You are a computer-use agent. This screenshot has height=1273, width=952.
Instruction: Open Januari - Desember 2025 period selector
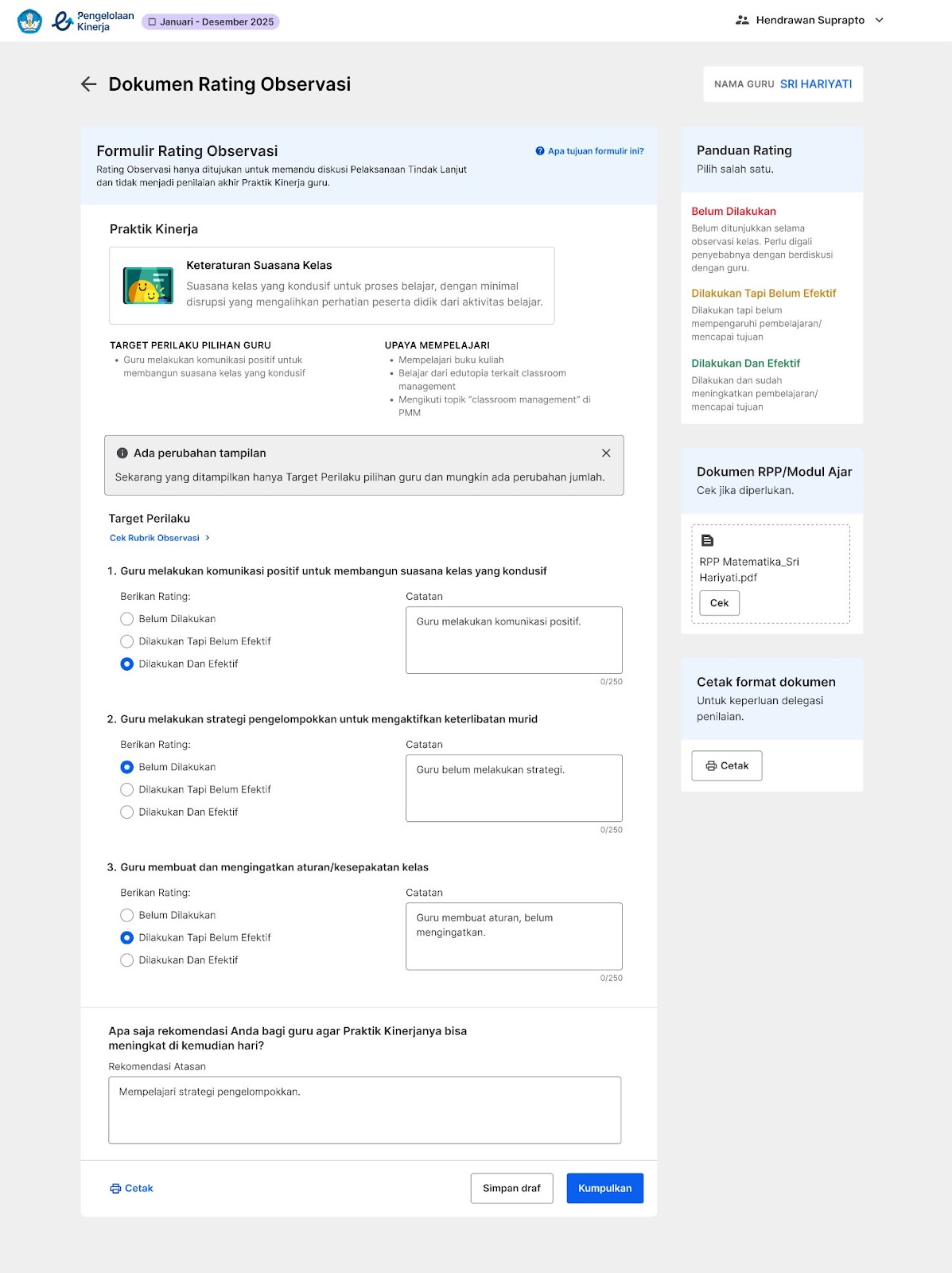(x=211, y=22)
